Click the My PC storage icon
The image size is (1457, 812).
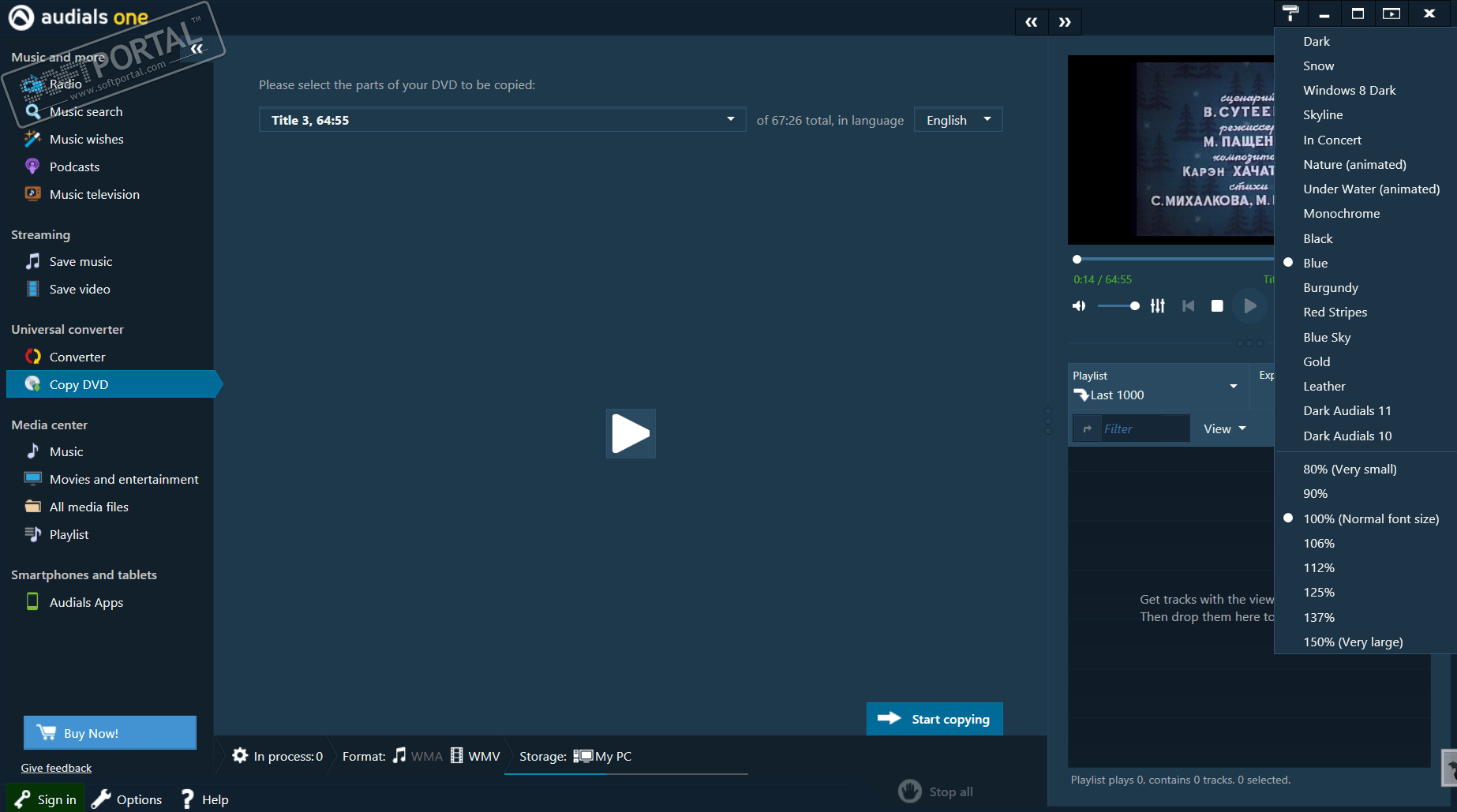click(582, 756)
